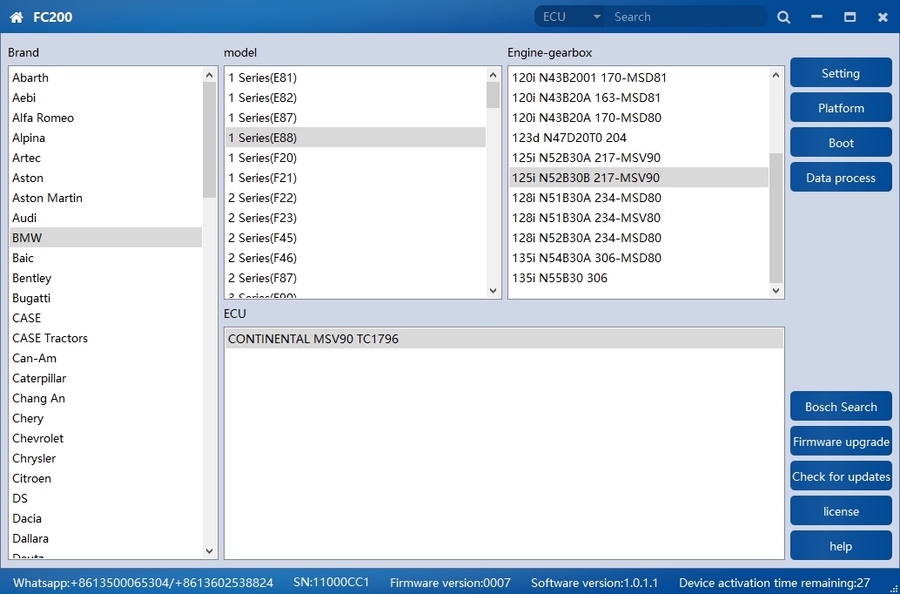Select Audi in the Brand list
This screenshot has width=900, height=594.
pyautogui.click(x=25, y=218)
